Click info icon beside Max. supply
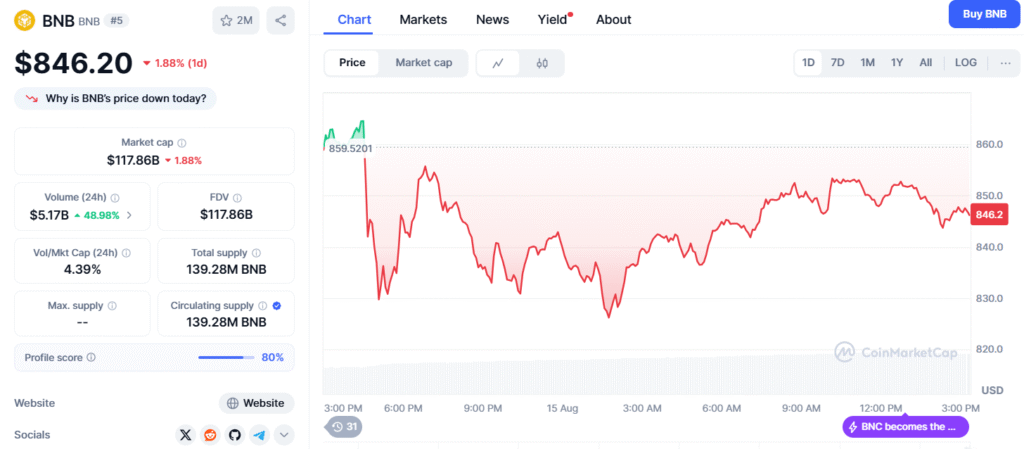 [112, 305]
